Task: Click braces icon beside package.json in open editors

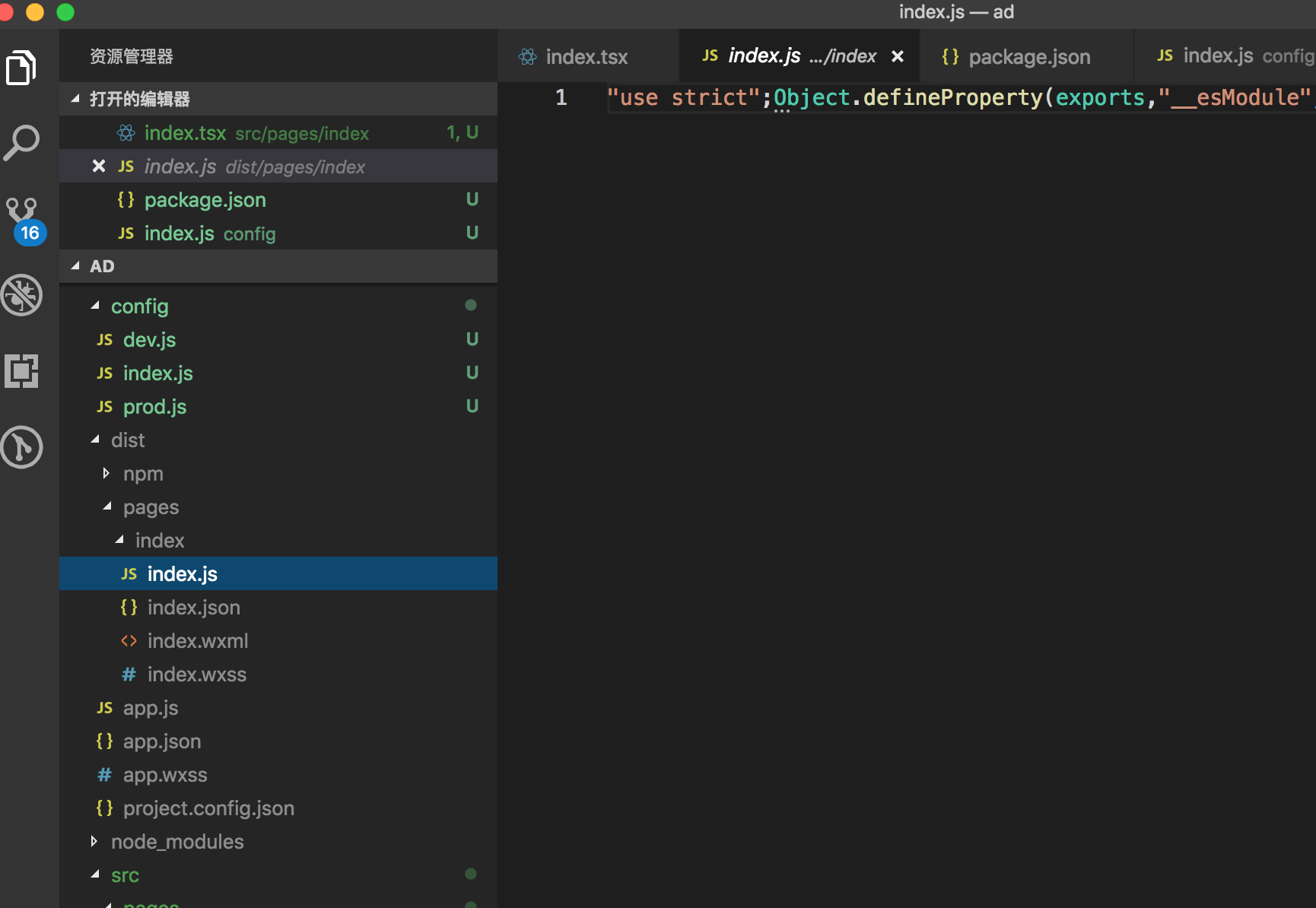Action: (x=126, y=200)
